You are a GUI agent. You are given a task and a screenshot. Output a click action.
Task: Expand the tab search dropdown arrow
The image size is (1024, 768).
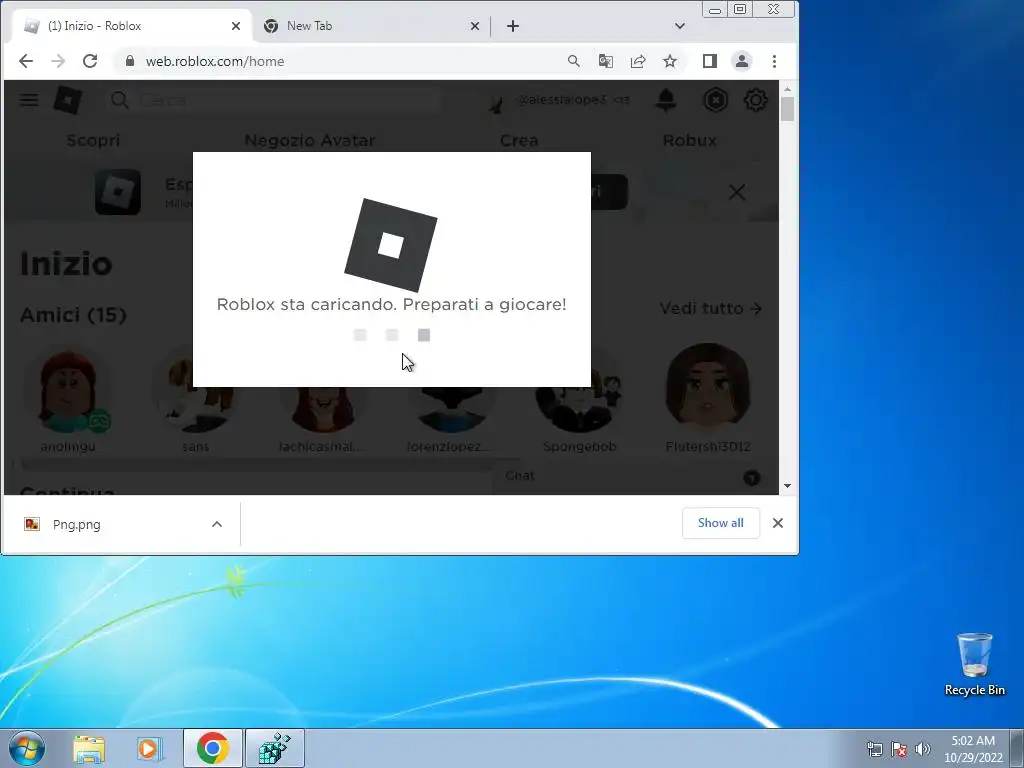click(680, 26)
